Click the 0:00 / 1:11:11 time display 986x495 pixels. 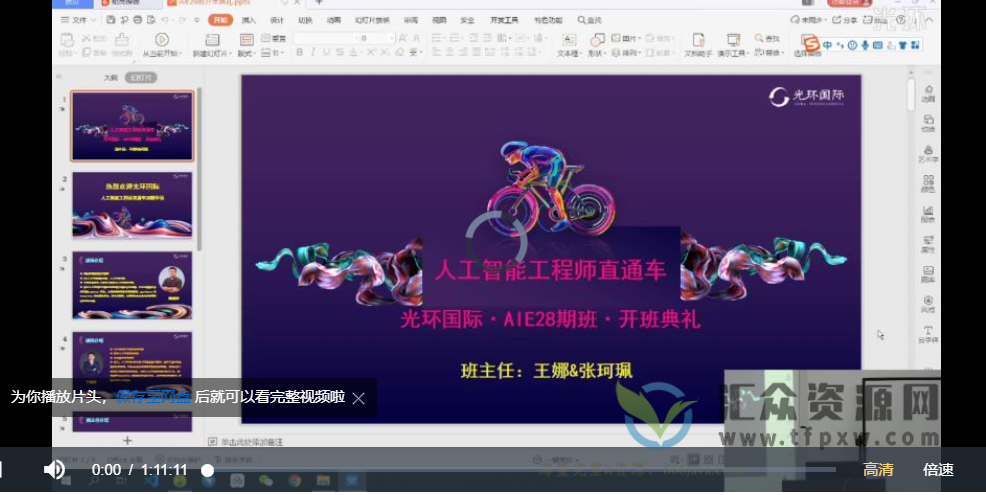(x=140, y=470)
